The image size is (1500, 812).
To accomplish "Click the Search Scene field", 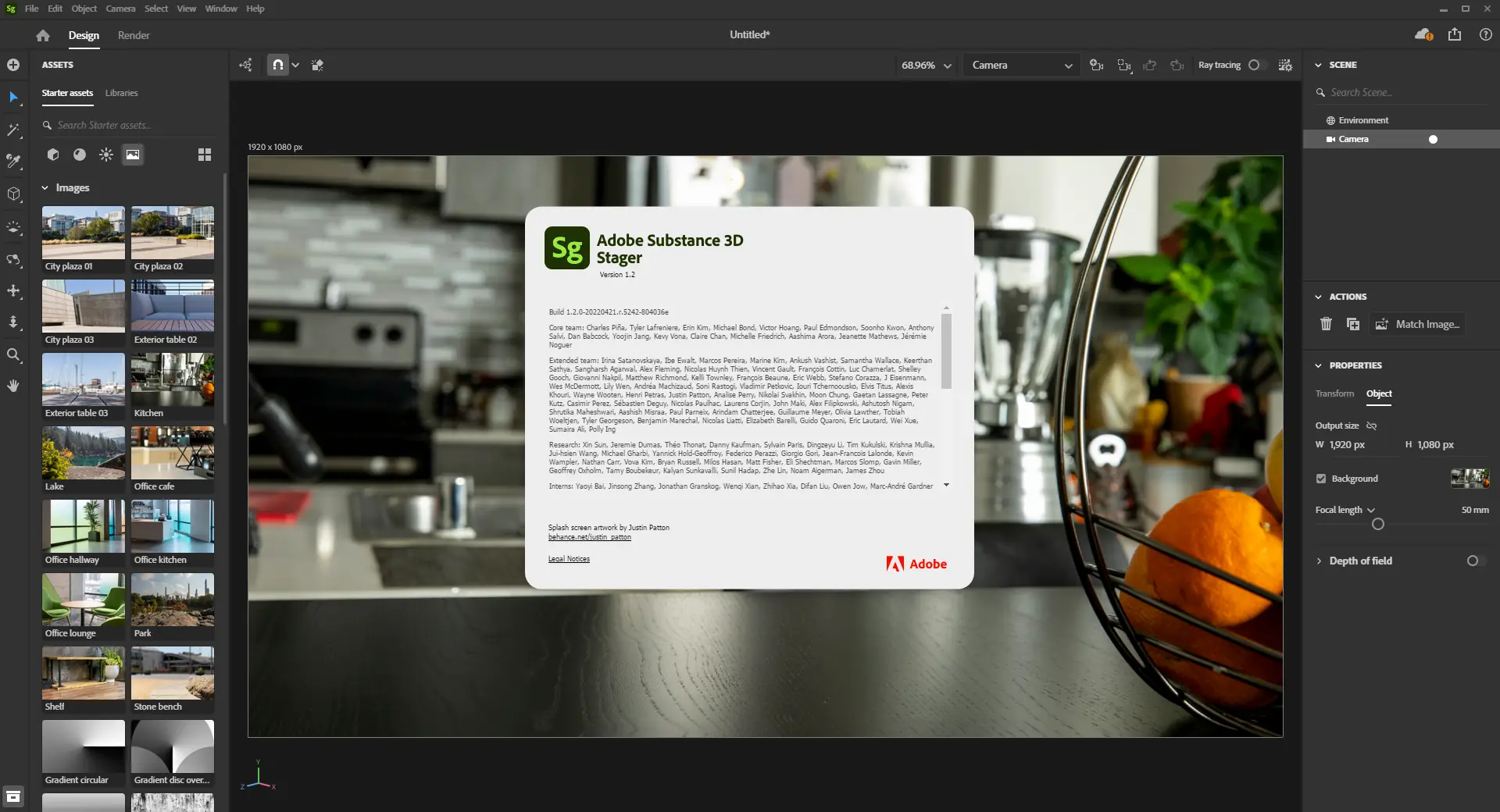I will pos(1402,92).
